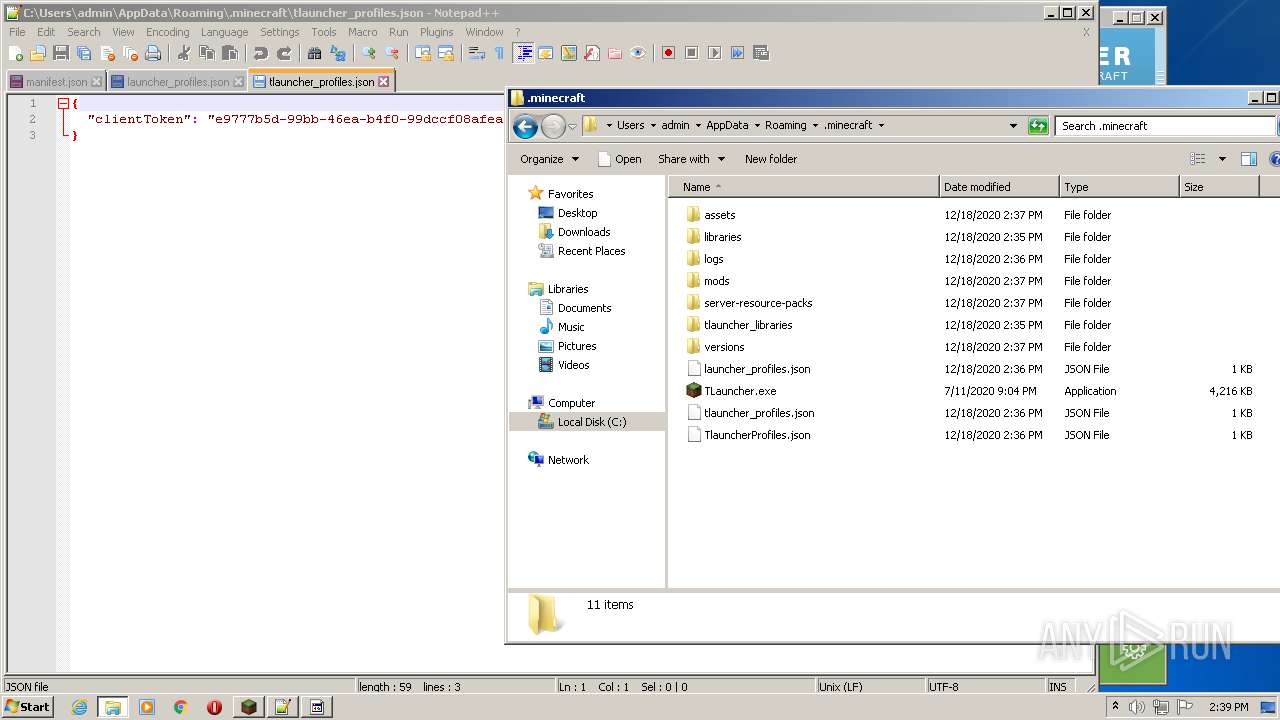Change the view using the view icon
This screenshot has height=720, width=1280.
point(1197,159)
